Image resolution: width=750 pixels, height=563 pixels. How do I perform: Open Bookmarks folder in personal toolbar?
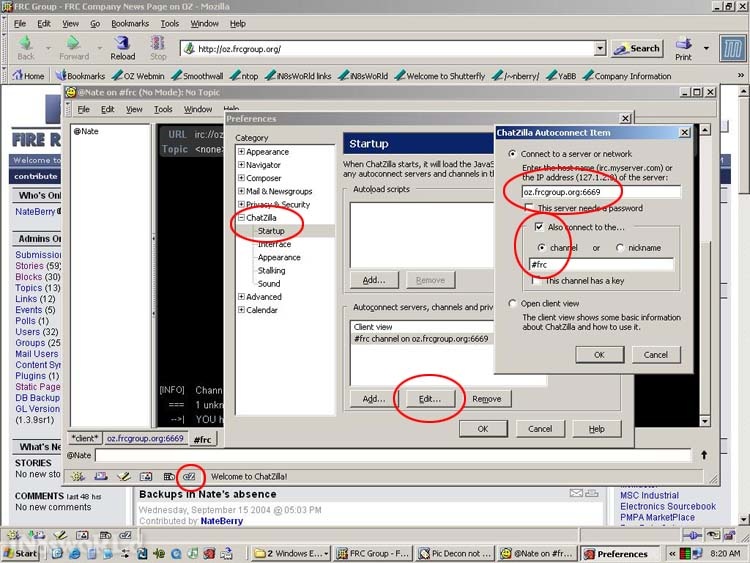(x=80, y=76)
